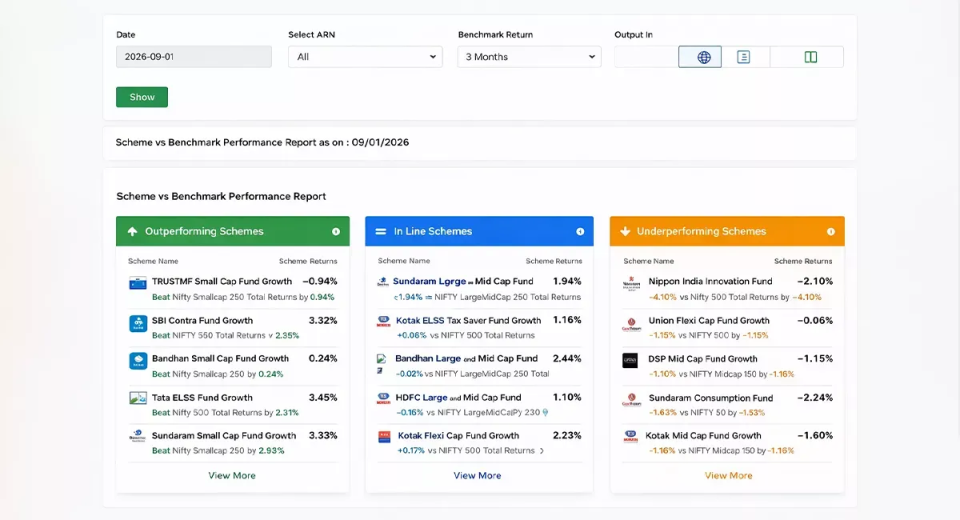Click HDFC Large and Mid Cap logo
This screenshot has width=960, height=520.
pyautogui.click(x=383, y=398)
